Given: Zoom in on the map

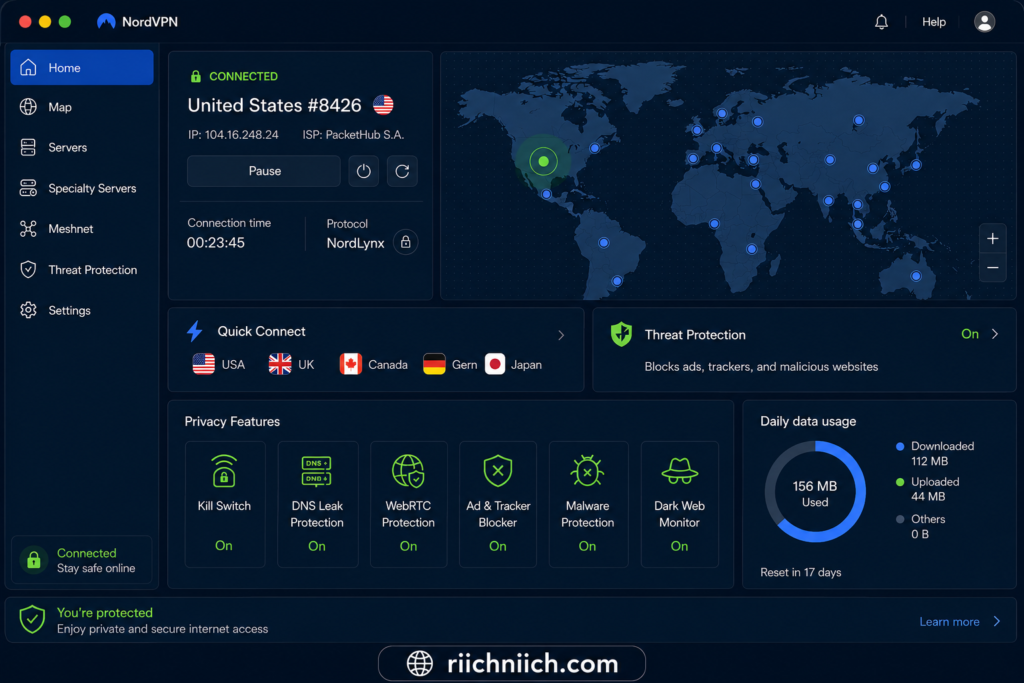Looking at the screenshot, I should click(x=993, y=239).
